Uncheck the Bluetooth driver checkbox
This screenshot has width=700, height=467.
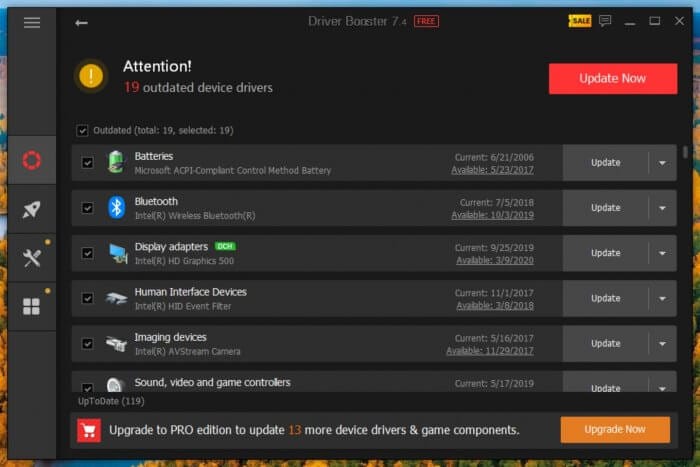click(x=88, y=208)
